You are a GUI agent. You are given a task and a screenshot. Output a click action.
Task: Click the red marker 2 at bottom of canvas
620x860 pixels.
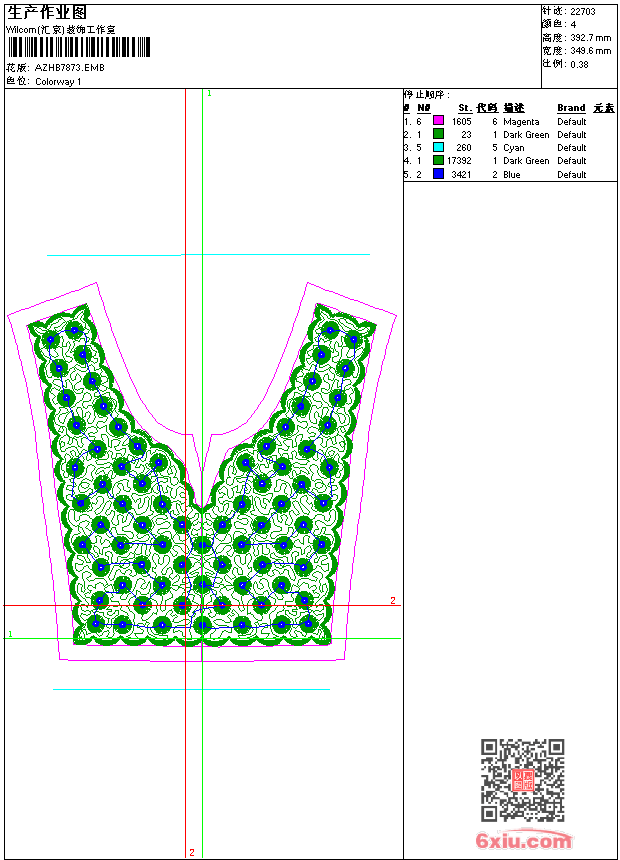click(x=191, y=852)
